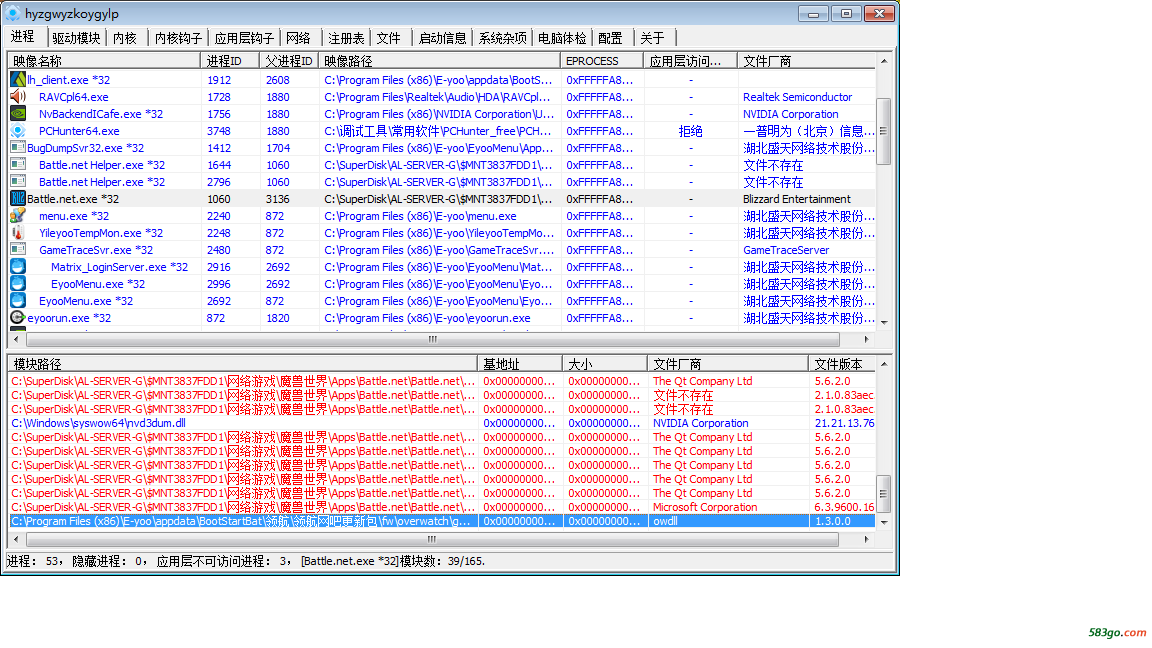The image size is (1152, 648).
Task: Sort processes by 进程ID column header
Action: (229, 61)
